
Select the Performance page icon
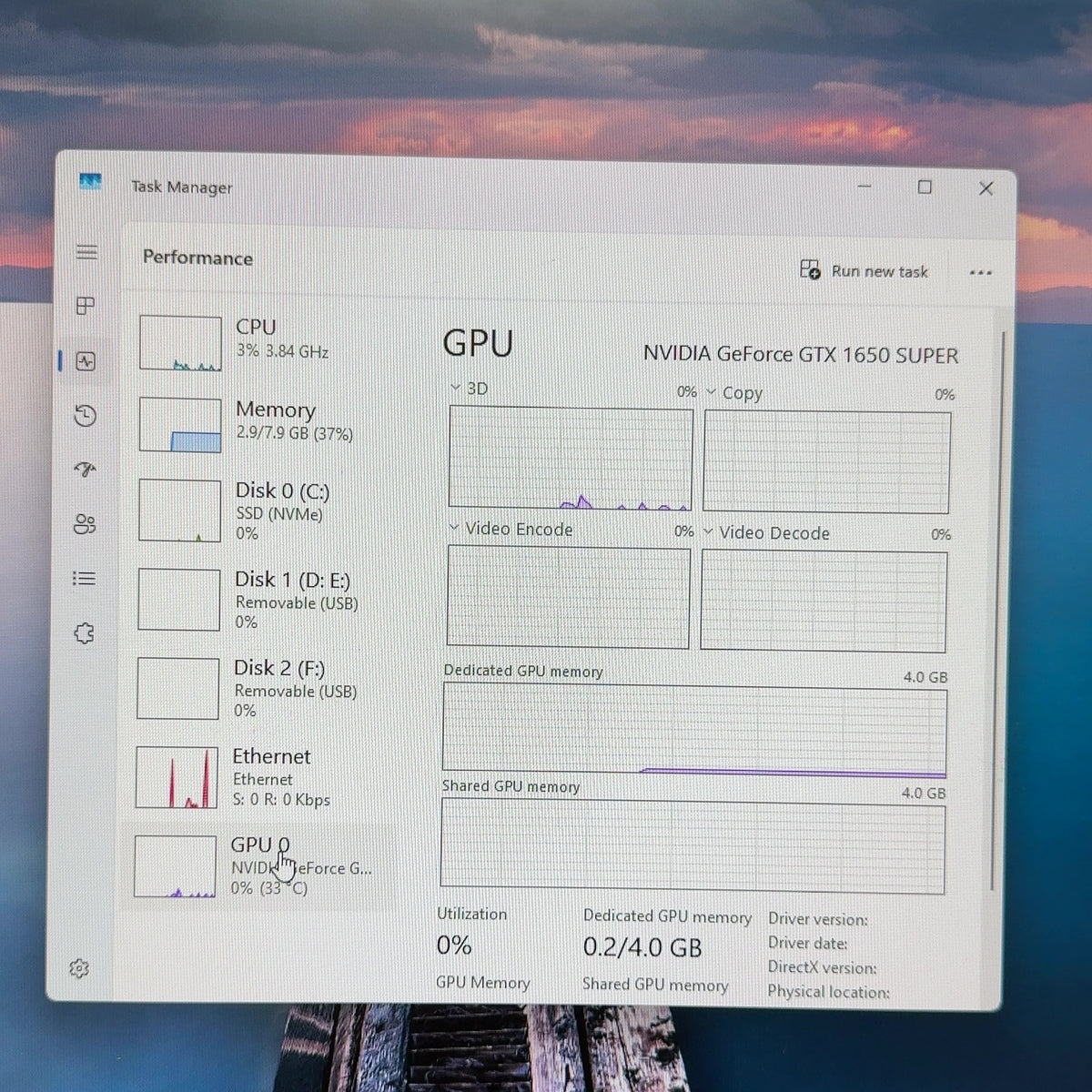(86, 361)
